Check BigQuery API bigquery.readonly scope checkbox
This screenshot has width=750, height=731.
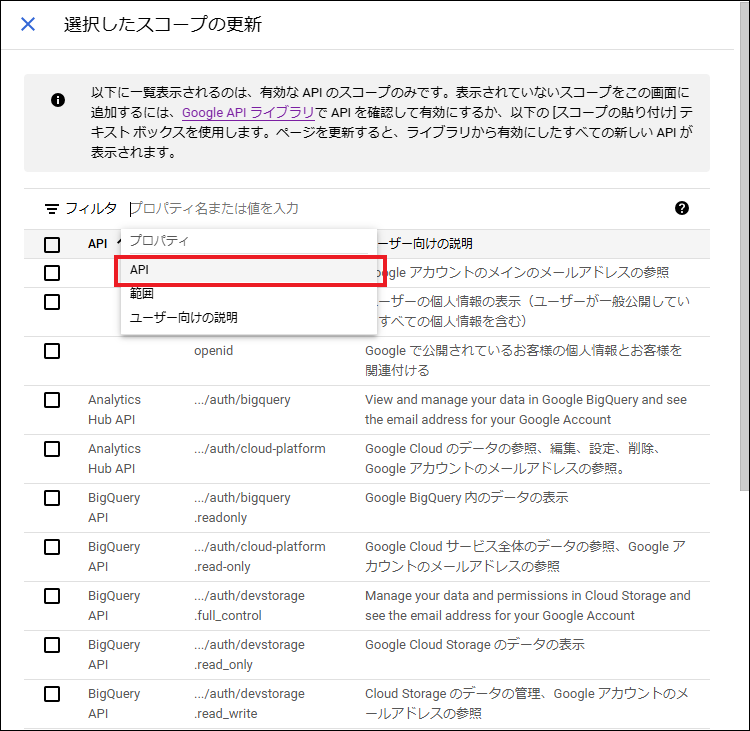click(52, 498)
